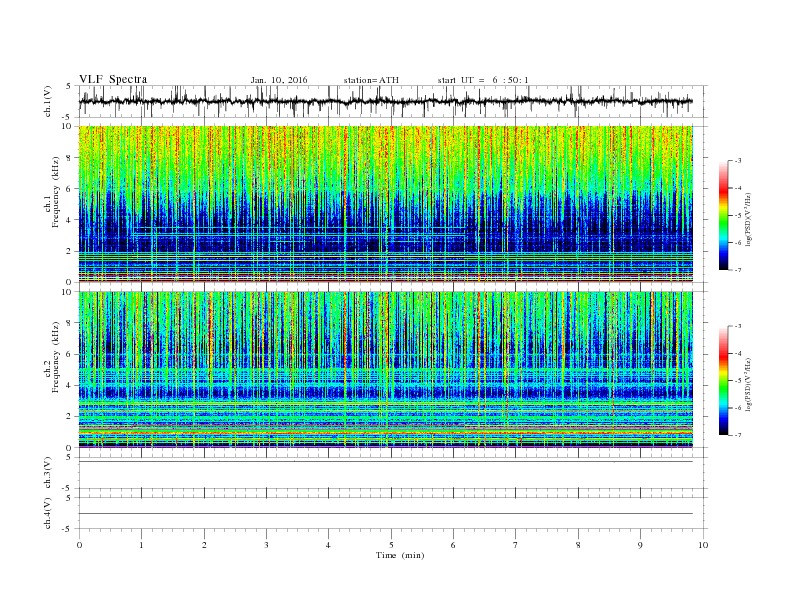
Task: Click the '0' tick on the time axis
Action: [x=79, y=545]
